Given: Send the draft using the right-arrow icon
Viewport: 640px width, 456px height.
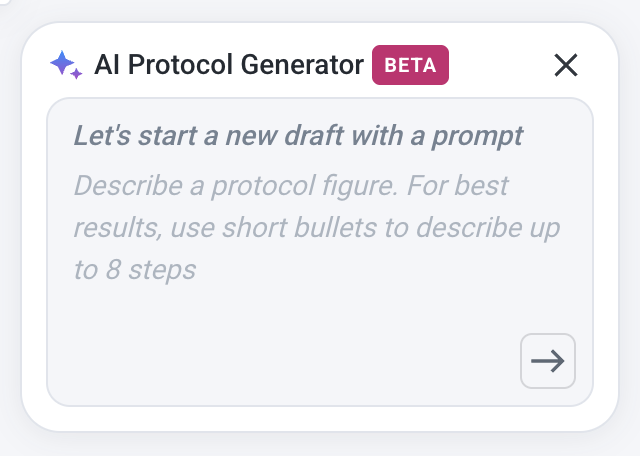Looking at the screenshot, I should 548,361.
